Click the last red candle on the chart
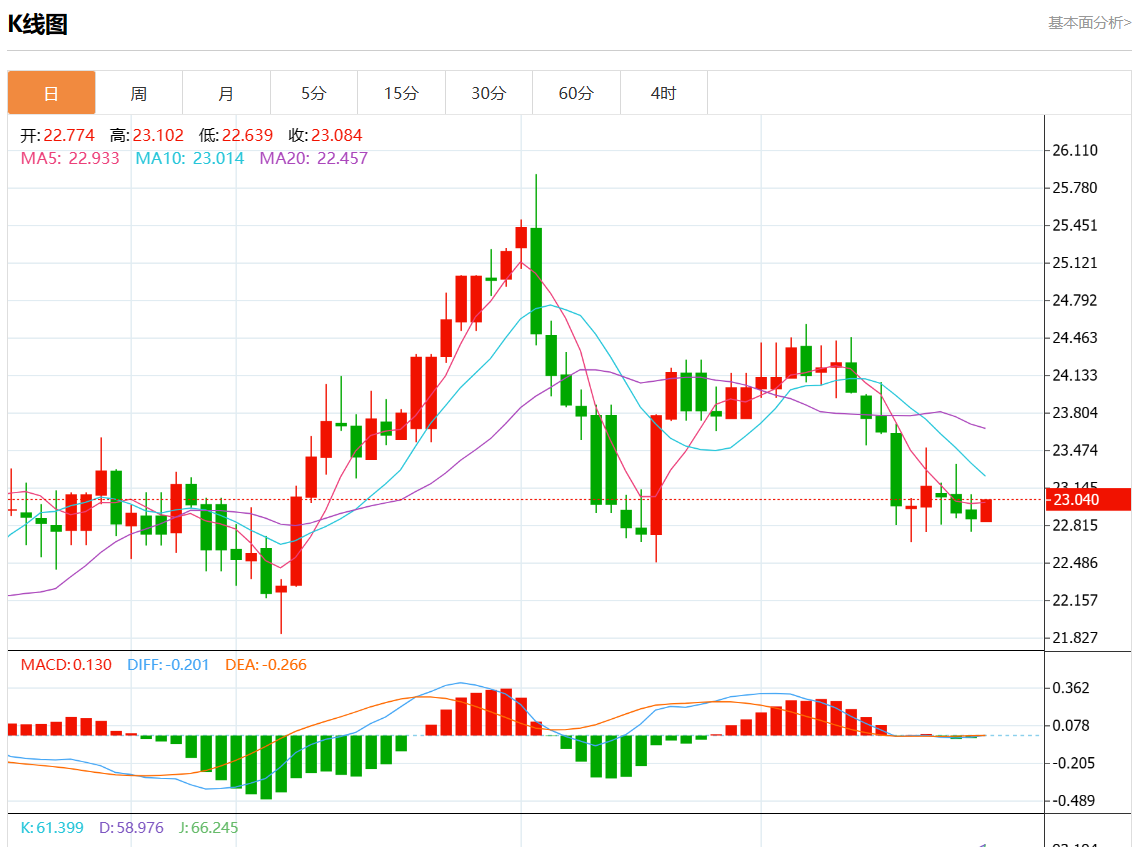The image size is (1146, 847). (986, 510)
